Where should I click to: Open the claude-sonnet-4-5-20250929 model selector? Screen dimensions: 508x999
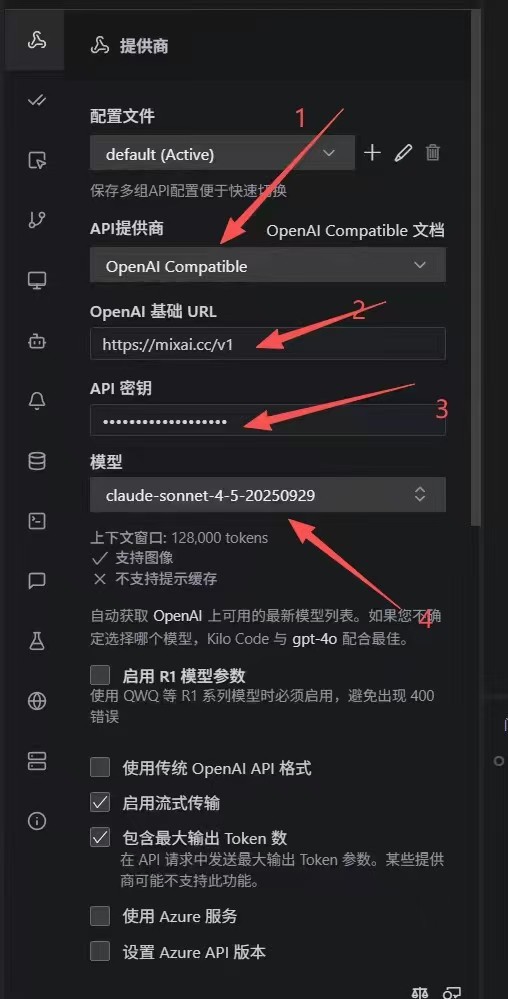pyautogui.click(x=268, y=495)
